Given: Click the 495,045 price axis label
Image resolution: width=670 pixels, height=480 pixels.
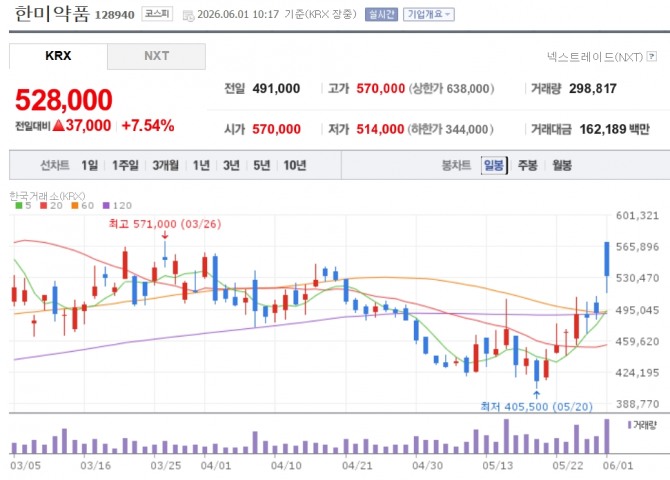Looking at the screenshot, I should (x=637, y=310).
